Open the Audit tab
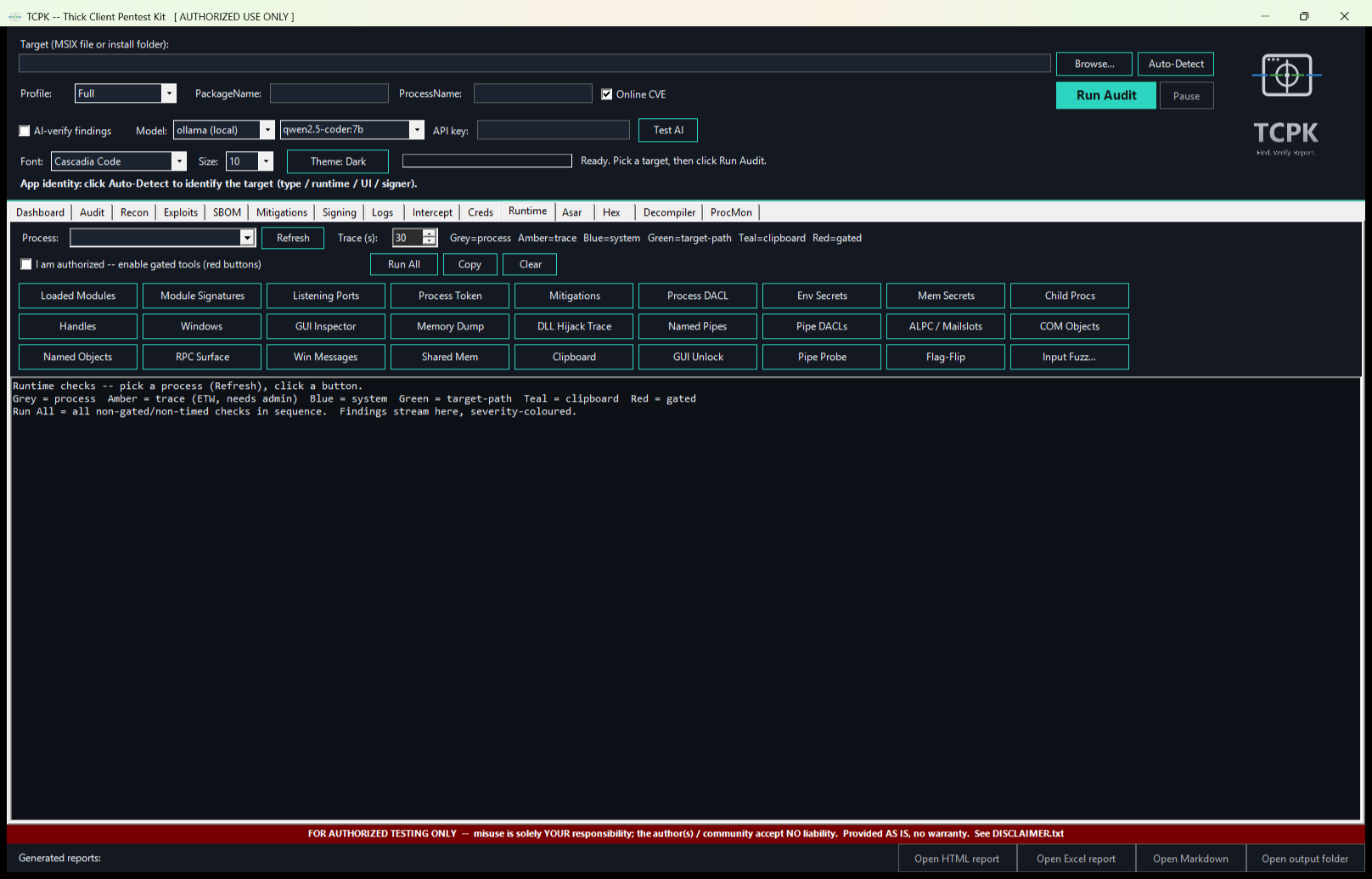Screen dimensions: 1372x879 point(92,212)
